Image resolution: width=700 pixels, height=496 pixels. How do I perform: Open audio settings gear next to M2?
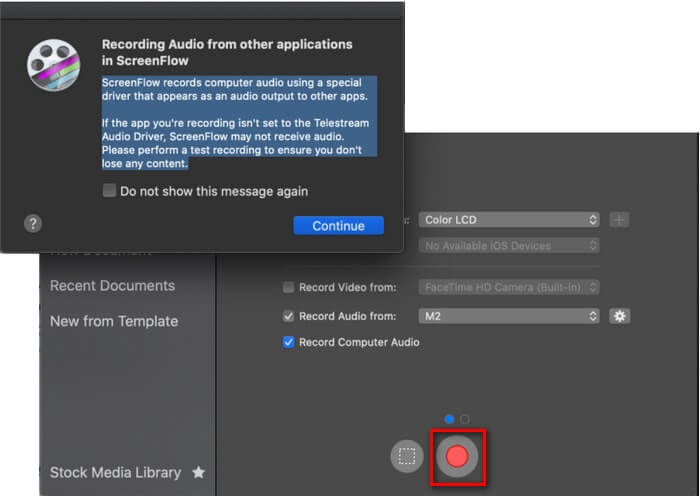click(x=620, y=316)
